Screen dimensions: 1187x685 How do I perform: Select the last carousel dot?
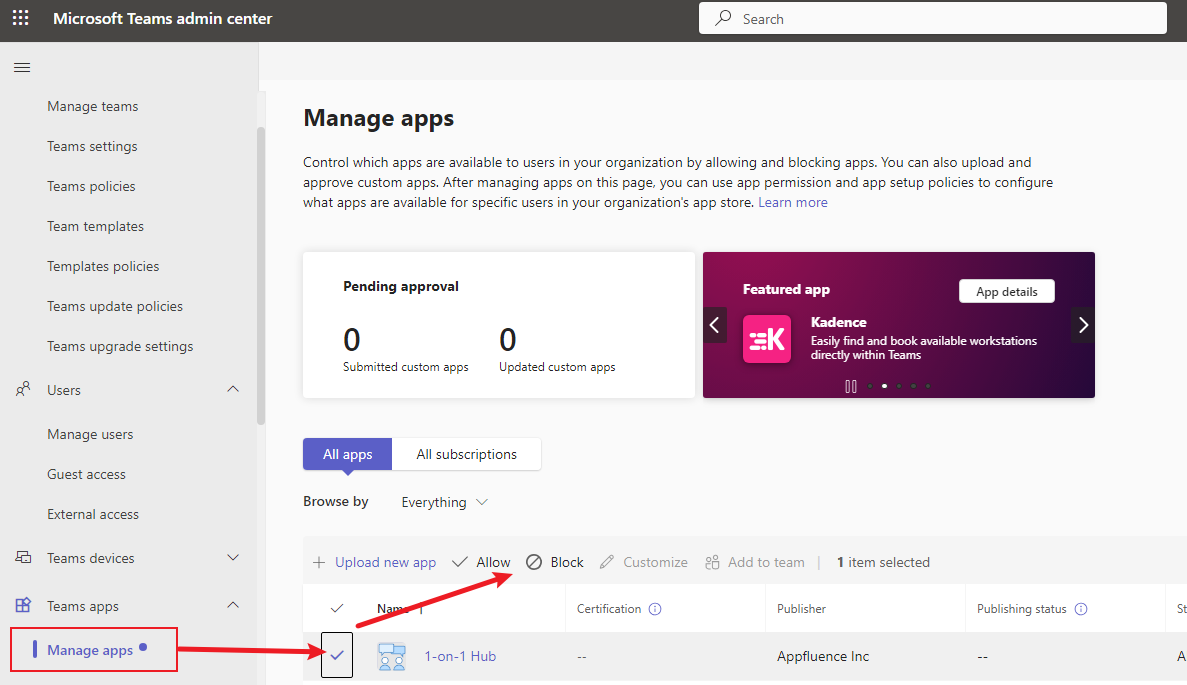click(927, 386)
